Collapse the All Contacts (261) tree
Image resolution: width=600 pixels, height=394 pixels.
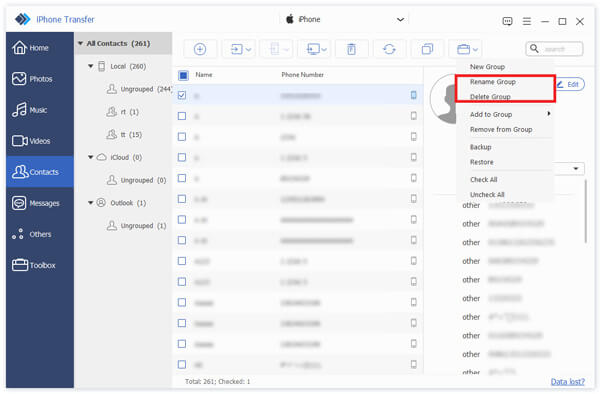tap(80, 43)
